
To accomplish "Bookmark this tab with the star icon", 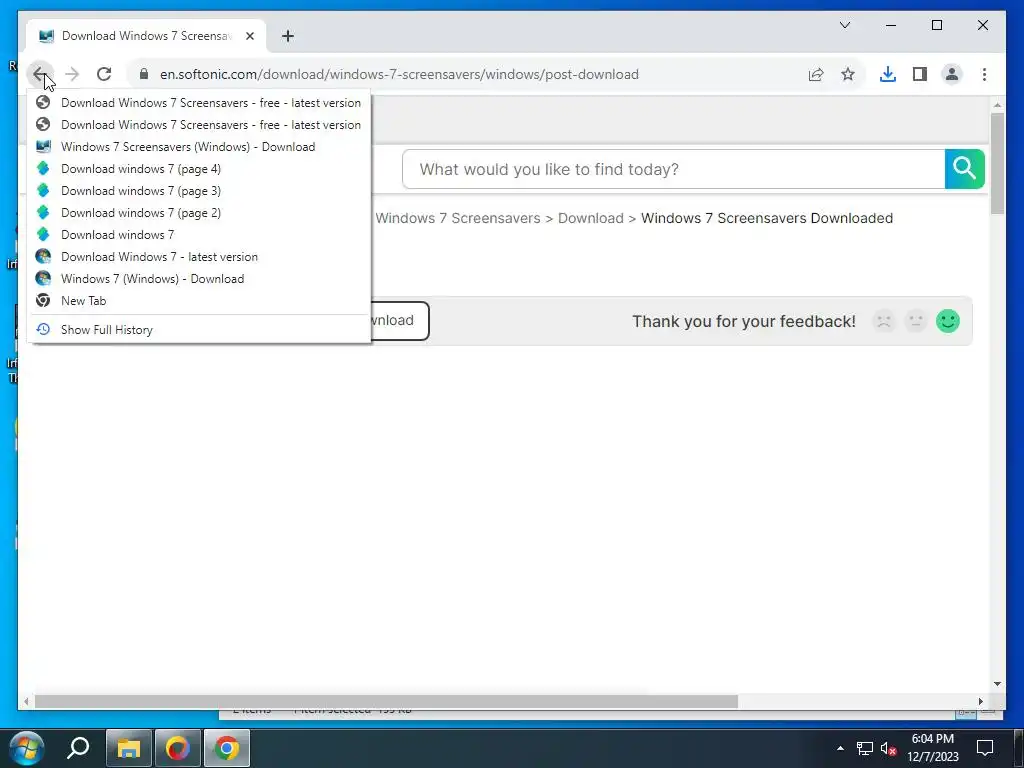I will pos(848,74).
